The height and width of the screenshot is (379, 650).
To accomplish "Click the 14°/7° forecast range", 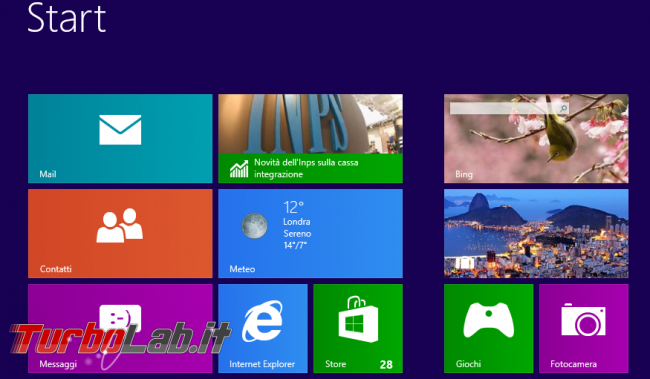I will 295,245.
